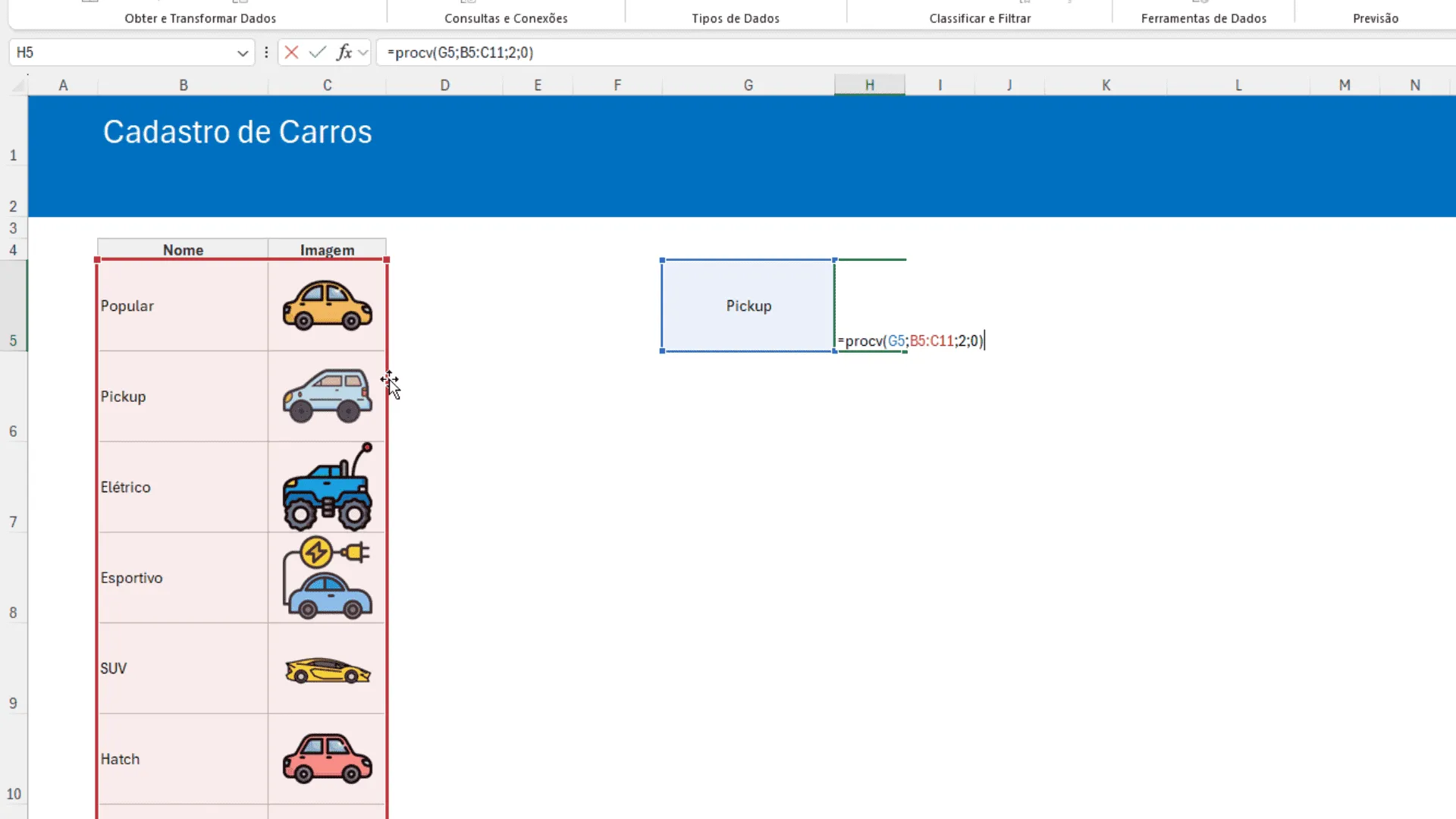Select column N header
This screenshot has height=819, width=1456.
[x=1415, y=86]
